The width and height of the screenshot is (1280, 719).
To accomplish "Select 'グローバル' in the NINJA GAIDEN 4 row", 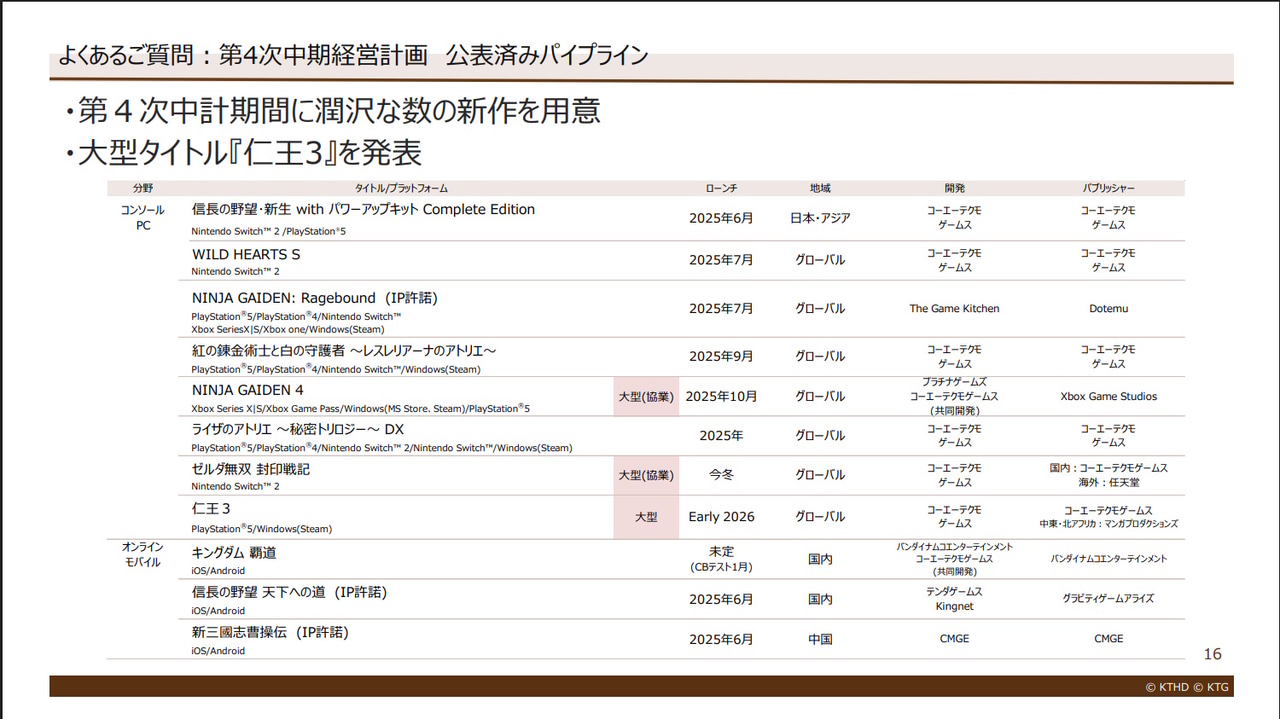I will 820,396.
